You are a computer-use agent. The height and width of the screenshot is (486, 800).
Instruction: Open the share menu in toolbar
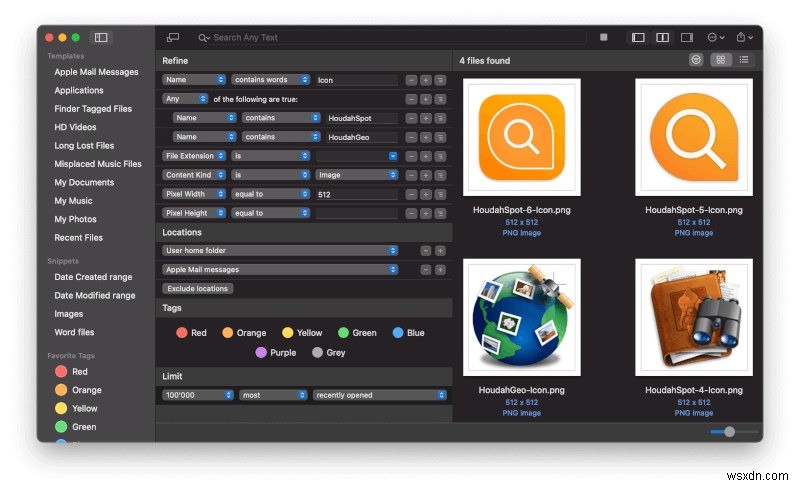tap(744, 37)
